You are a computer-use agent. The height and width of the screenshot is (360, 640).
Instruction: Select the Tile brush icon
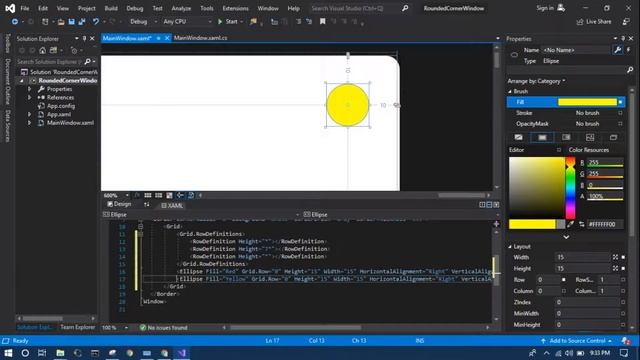click(590, 138)
